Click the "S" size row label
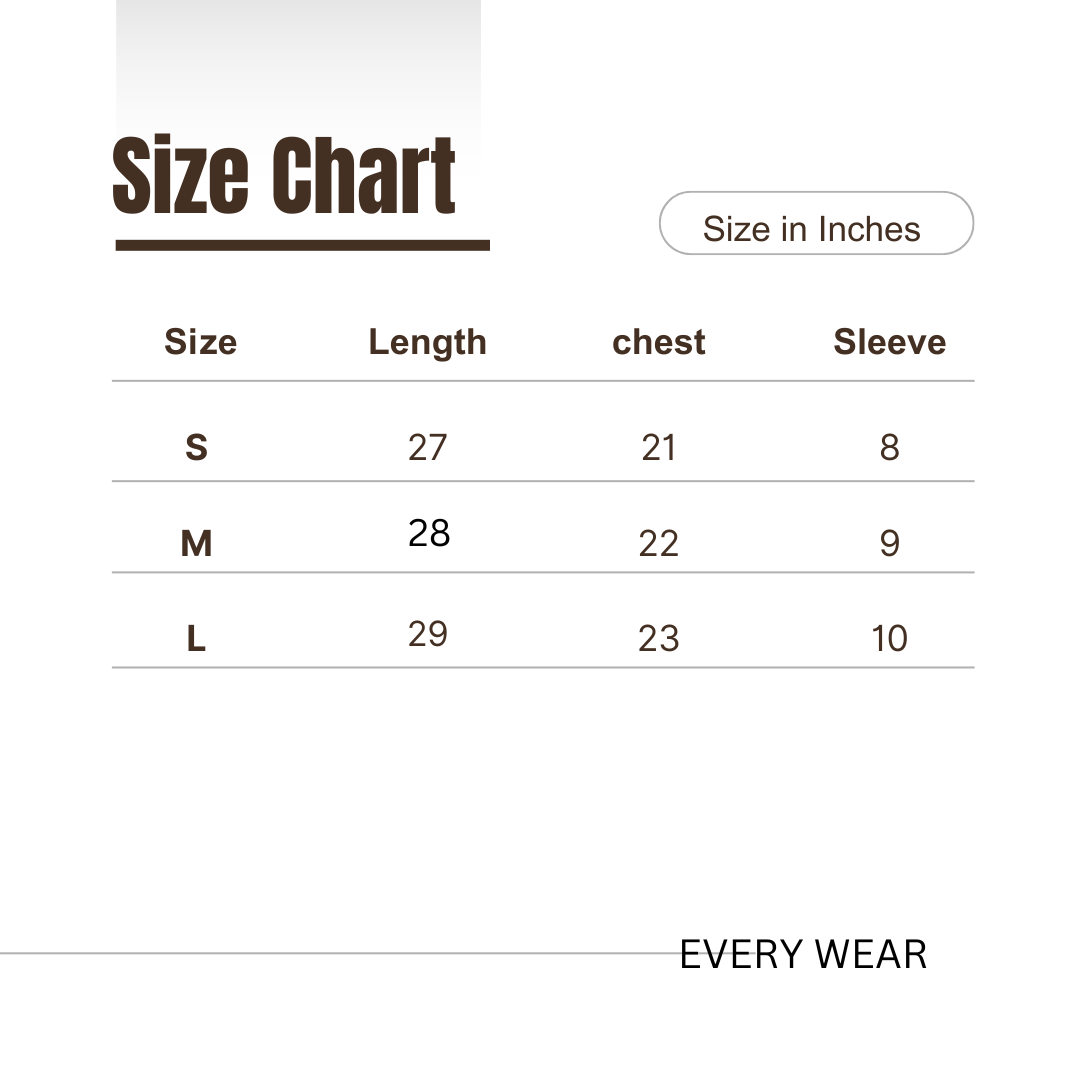Viewport: 1080px width, 1080px height. [196, 447]
